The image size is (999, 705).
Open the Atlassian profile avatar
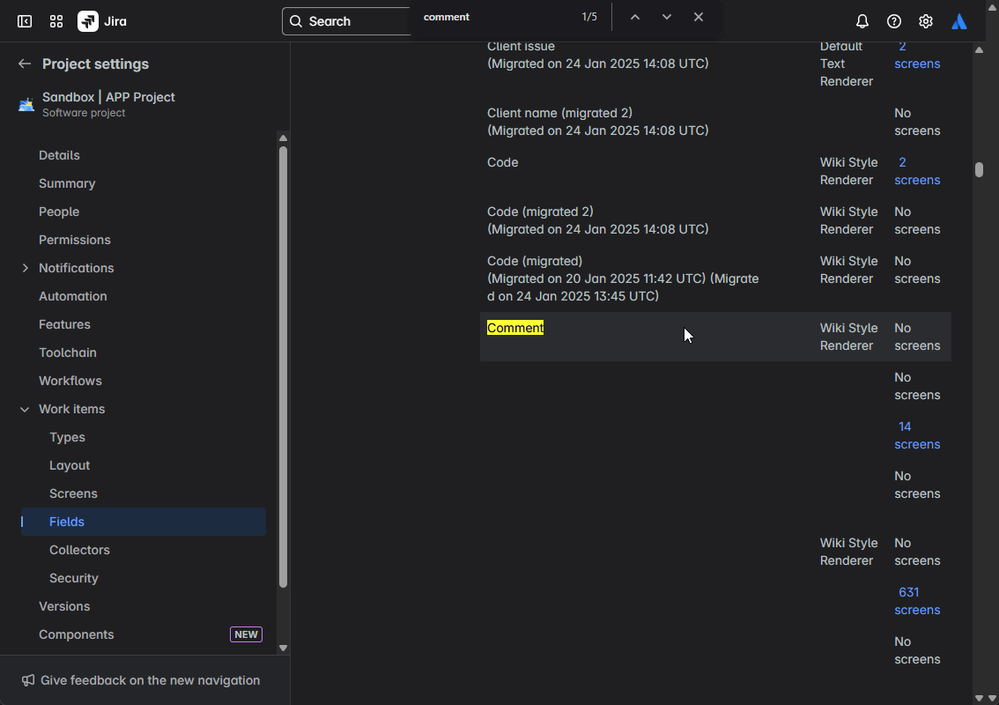(959, 21)
